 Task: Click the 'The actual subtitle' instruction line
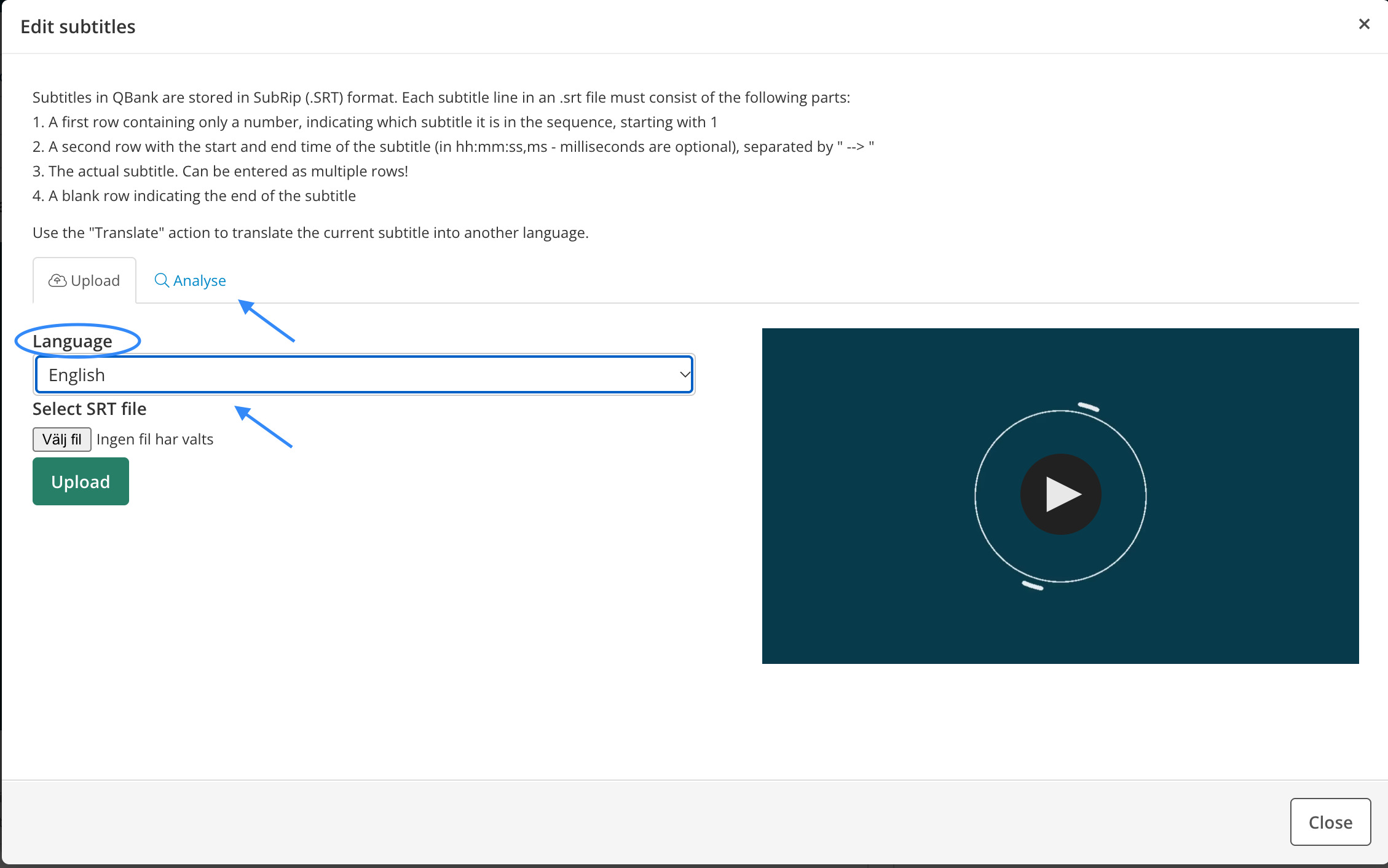pyautogui.click(x=220, y=171)
